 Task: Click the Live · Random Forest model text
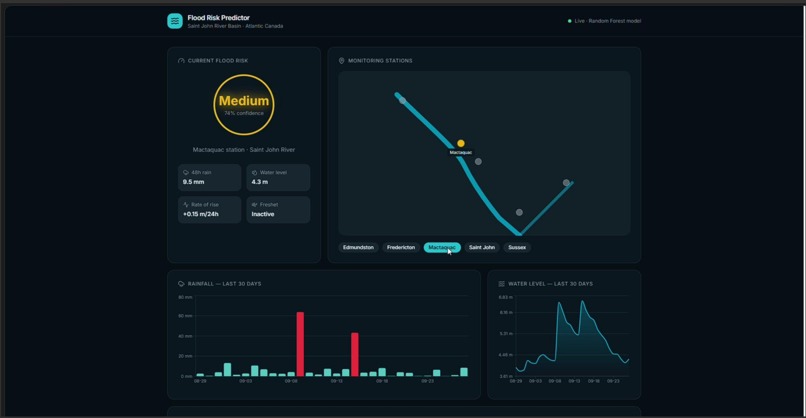(608, 21)
